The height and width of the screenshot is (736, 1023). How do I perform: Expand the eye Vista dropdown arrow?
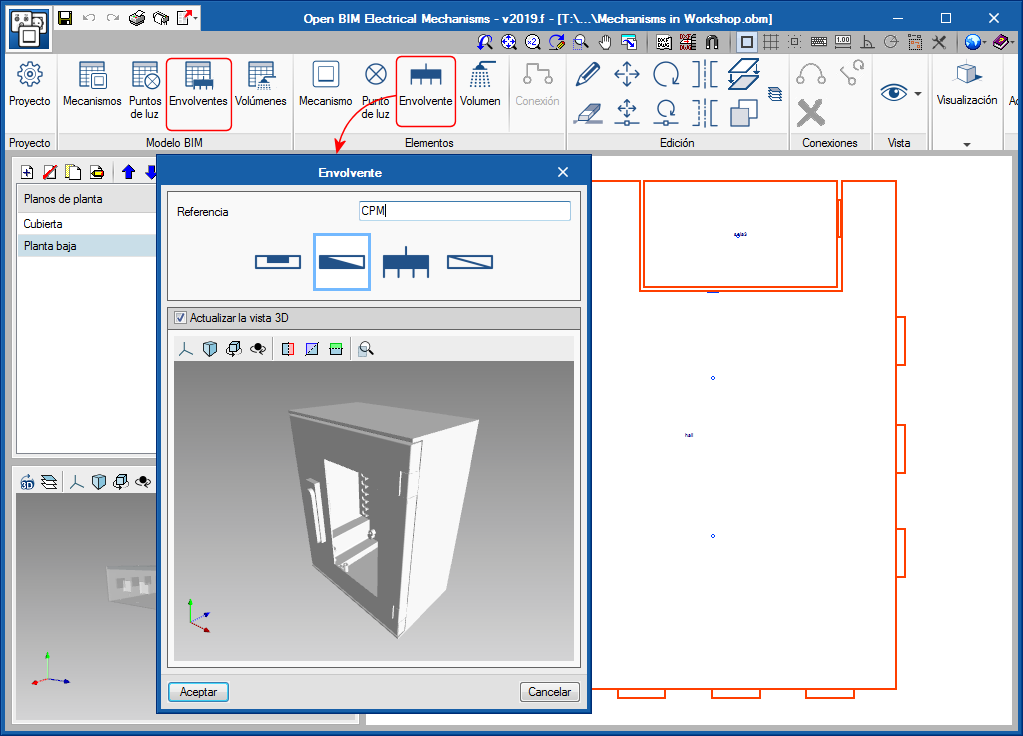click(x=918, y=94)
